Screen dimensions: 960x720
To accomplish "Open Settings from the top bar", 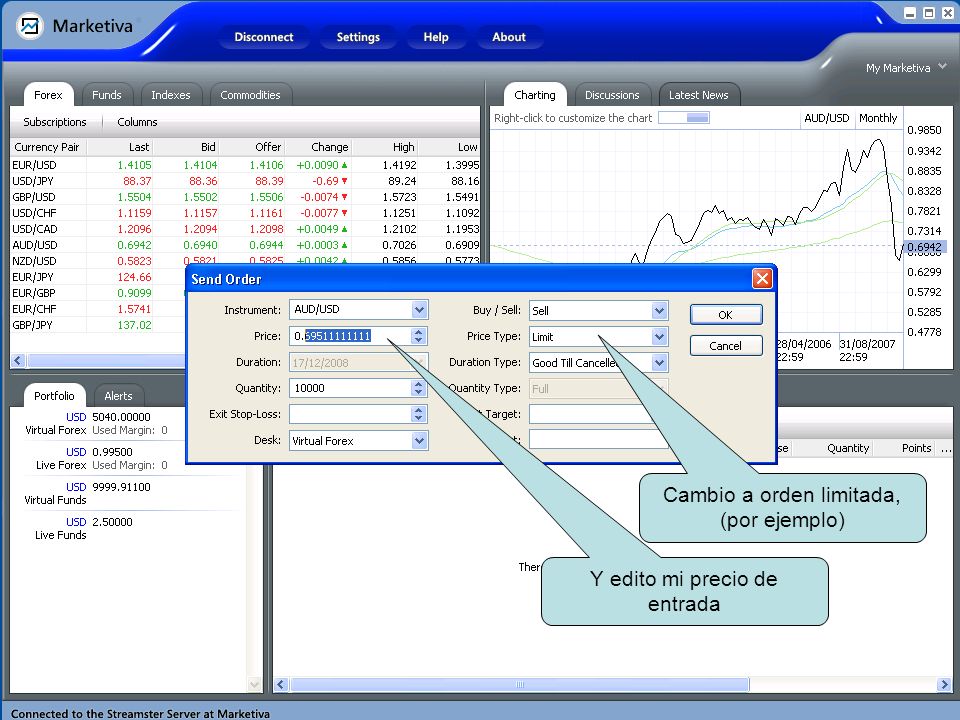I will pyautogui.click(x=358, y=37).
